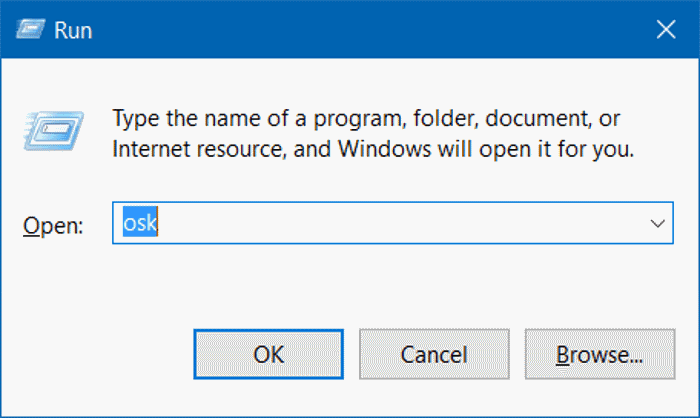The width and height of the screenshot is (700, 418).
Task: Click the small Run icon in title bar
Action: pos(29,30)
